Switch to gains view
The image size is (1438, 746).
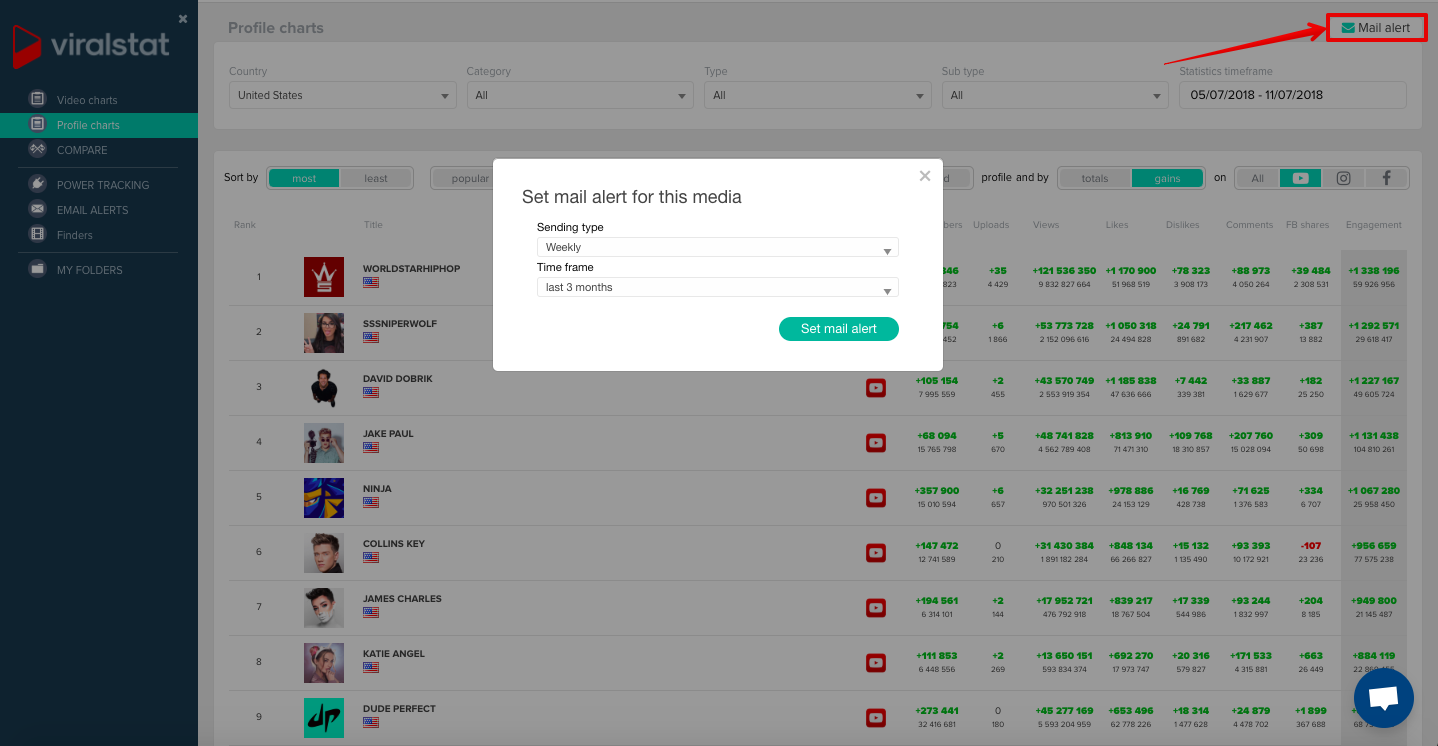tap(1167, 178)
